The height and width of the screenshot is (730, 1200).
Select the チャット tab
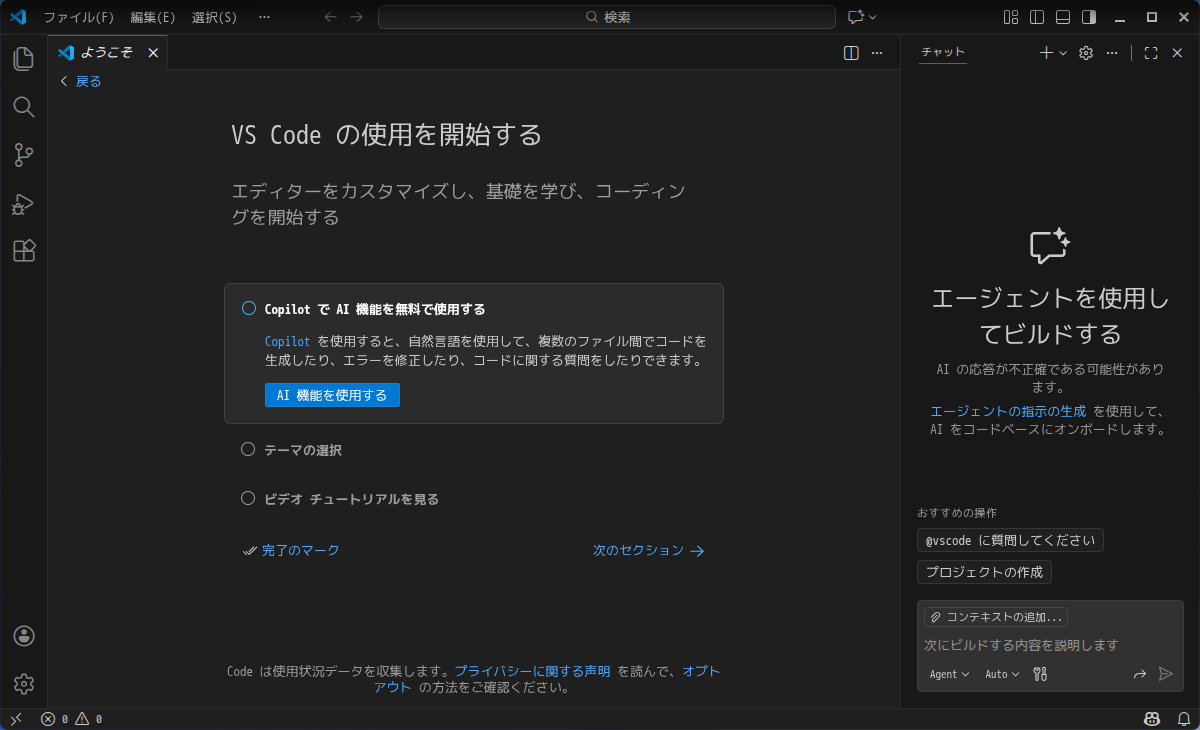tap(943, 53)
